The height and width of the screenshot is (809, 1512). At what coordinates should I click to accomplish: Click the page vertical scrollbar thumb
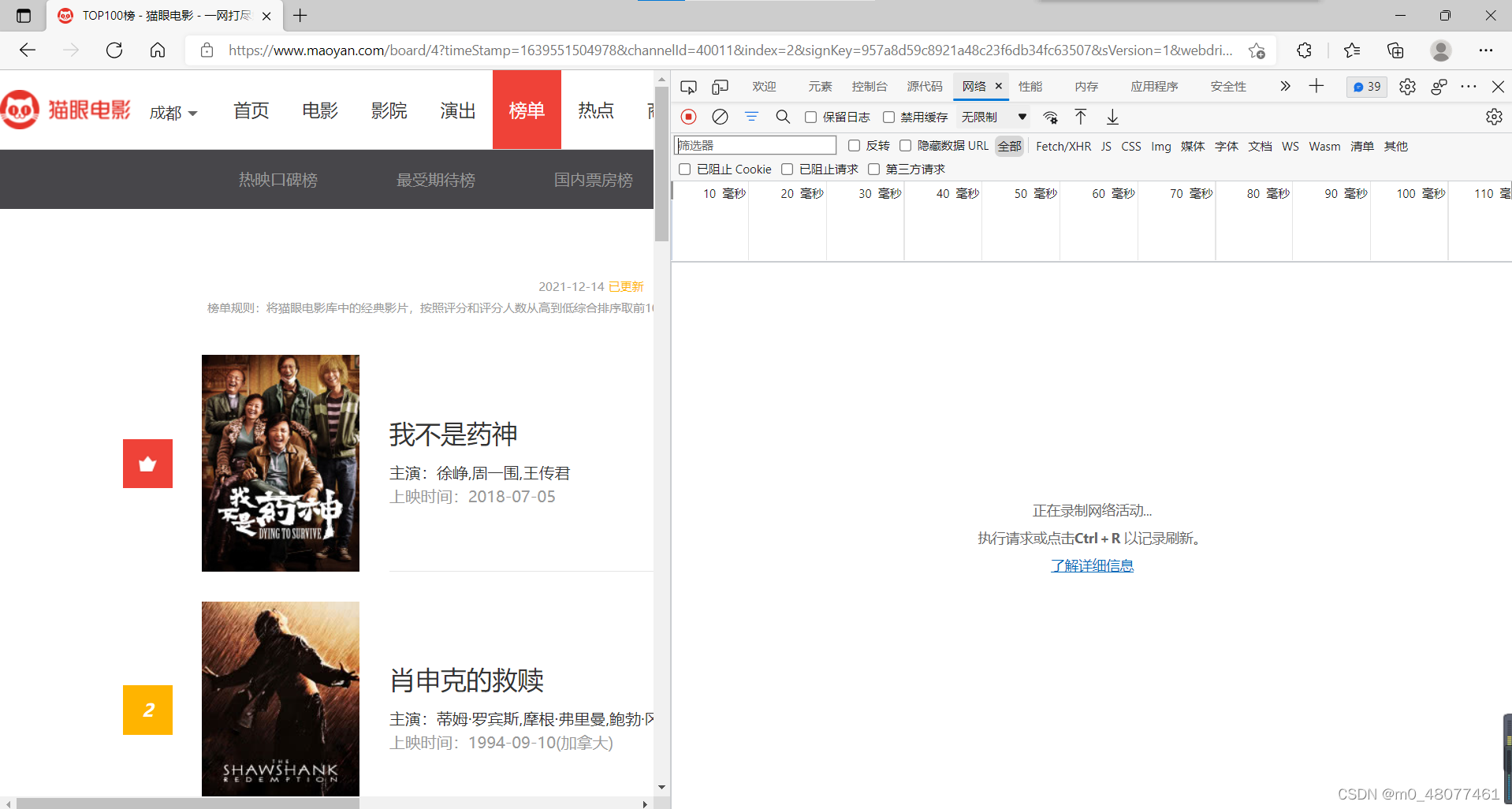(661, 163)
